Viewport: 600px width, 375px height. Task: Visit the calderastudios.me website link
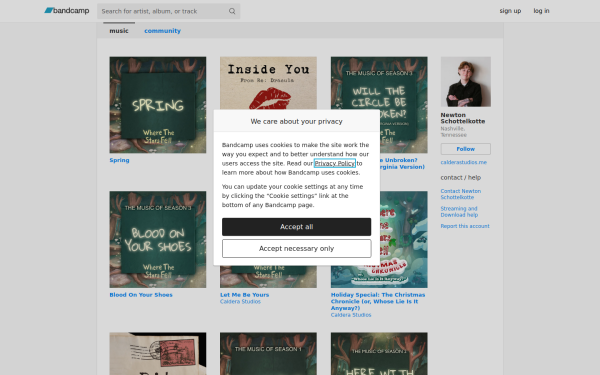(463, 162)
